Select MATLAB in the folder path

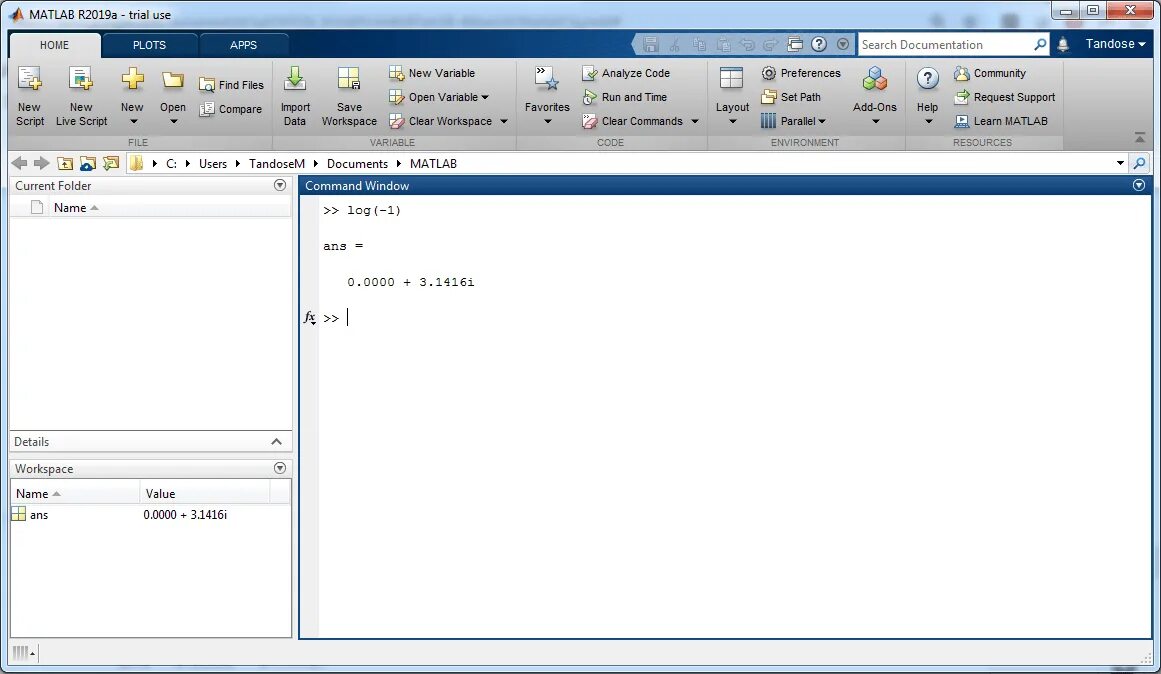click(x=433, y=164)
